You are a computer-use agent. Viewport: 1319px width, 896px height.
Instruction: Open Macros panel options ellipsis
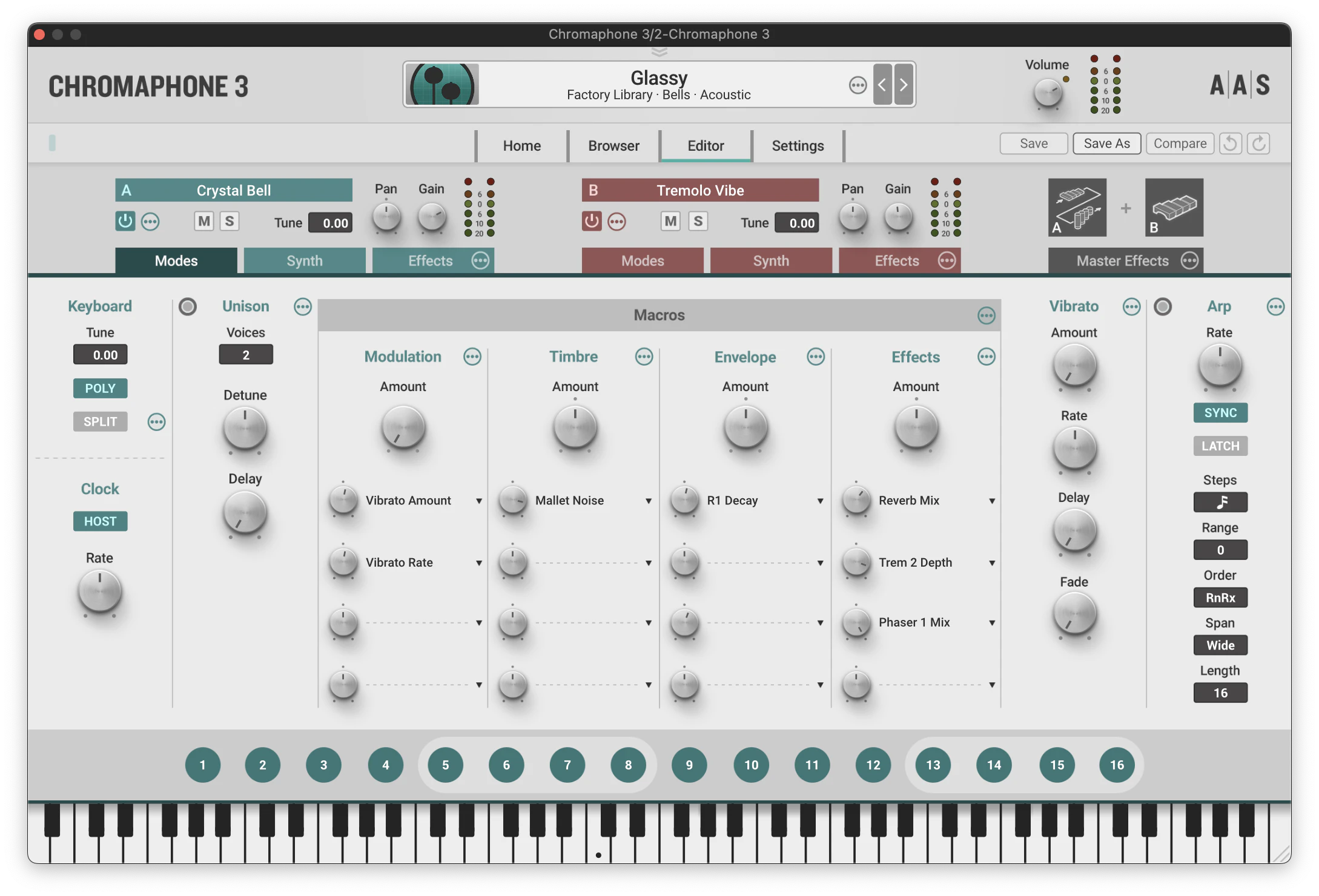click(x=987, y=315)
